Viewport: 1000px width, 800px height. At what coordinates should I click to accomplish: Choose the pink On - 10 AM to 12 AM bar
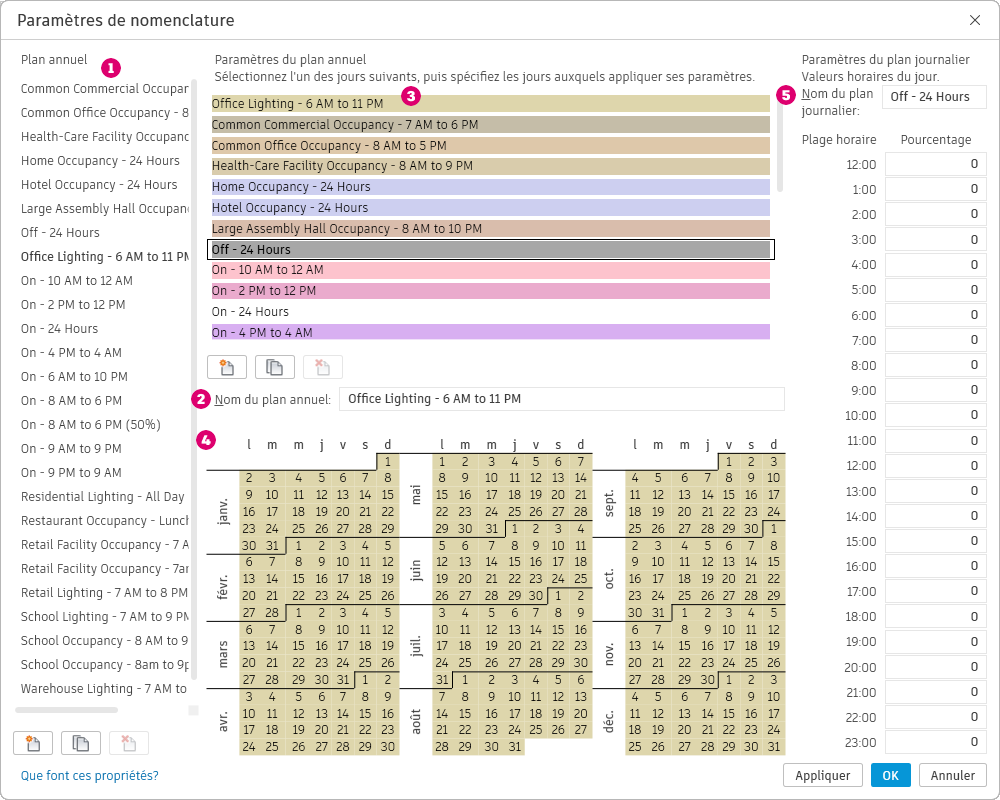point(490,270)
